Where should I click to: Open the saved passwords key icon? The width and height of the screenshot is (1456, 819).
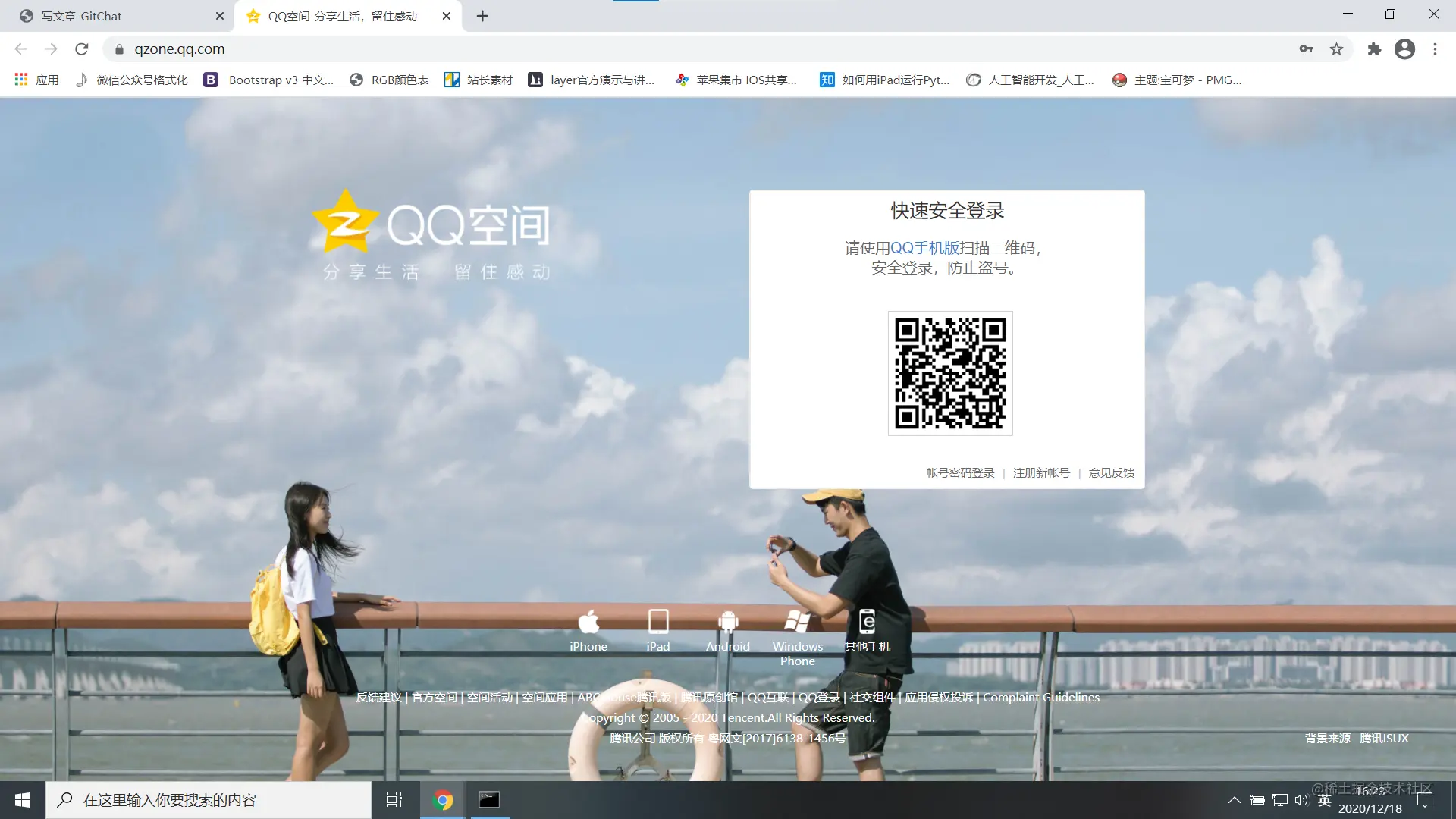1306,49
